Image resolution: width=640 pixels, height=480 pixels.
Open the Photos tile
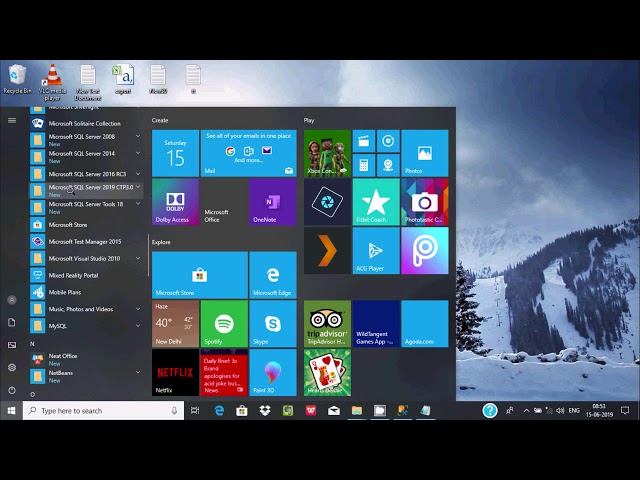point(424,153)
